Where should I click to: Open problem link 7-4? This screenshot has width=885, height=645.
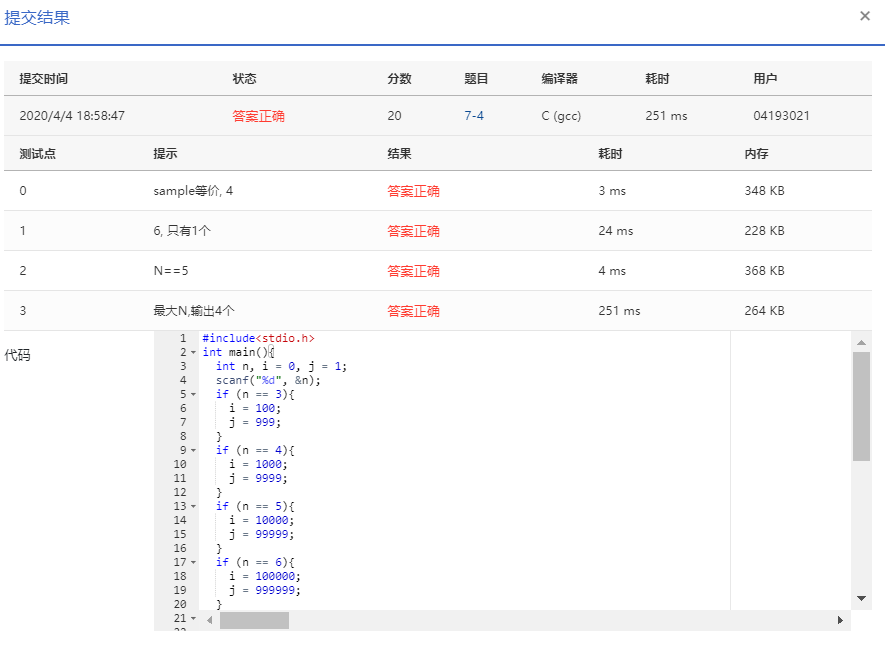[x=474, y=116]
